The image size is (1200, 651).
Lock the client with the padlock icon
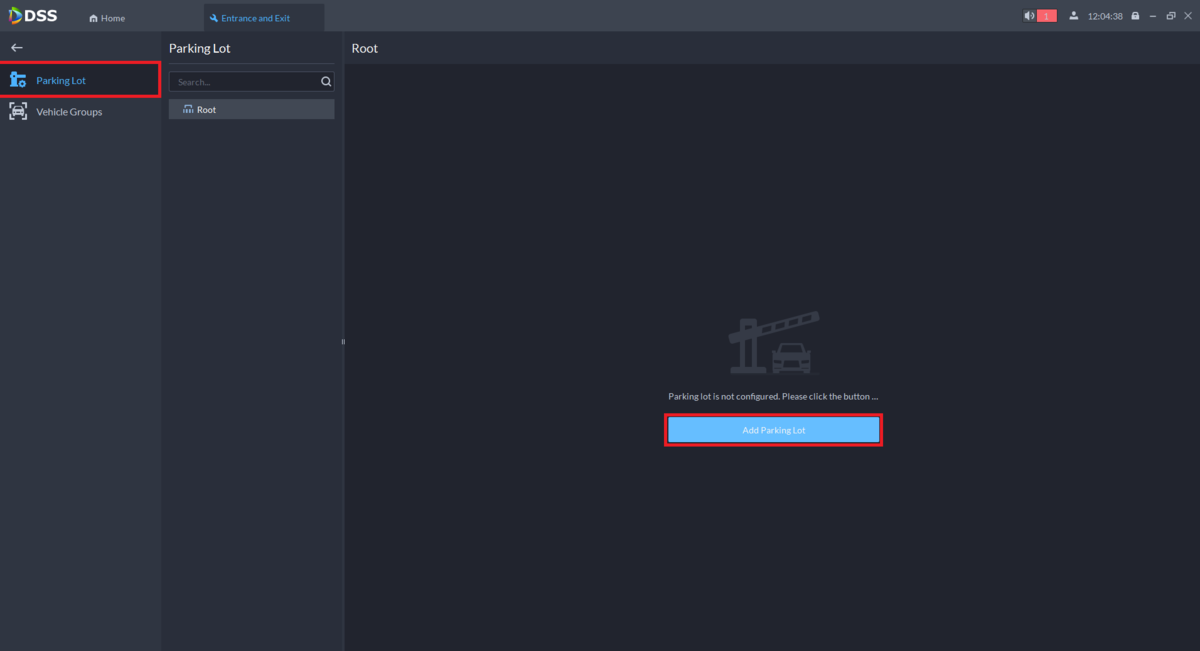click(1136, 16)
